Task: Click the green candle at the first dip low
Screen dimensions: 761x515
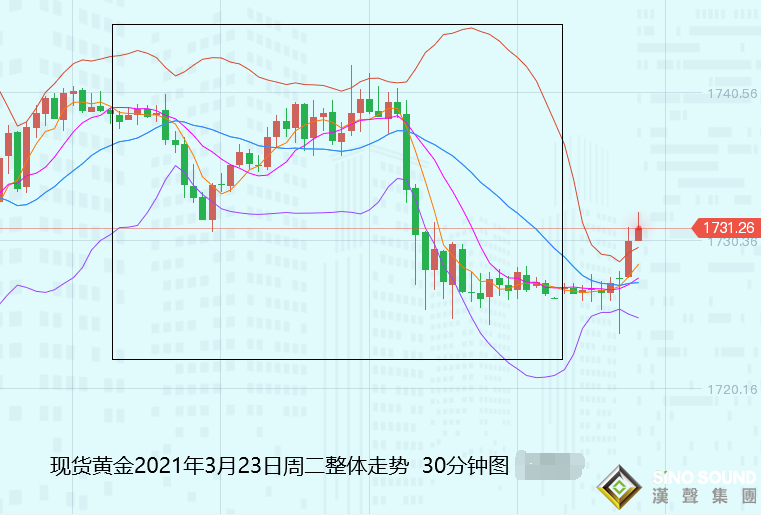Action: click(203, 208)
